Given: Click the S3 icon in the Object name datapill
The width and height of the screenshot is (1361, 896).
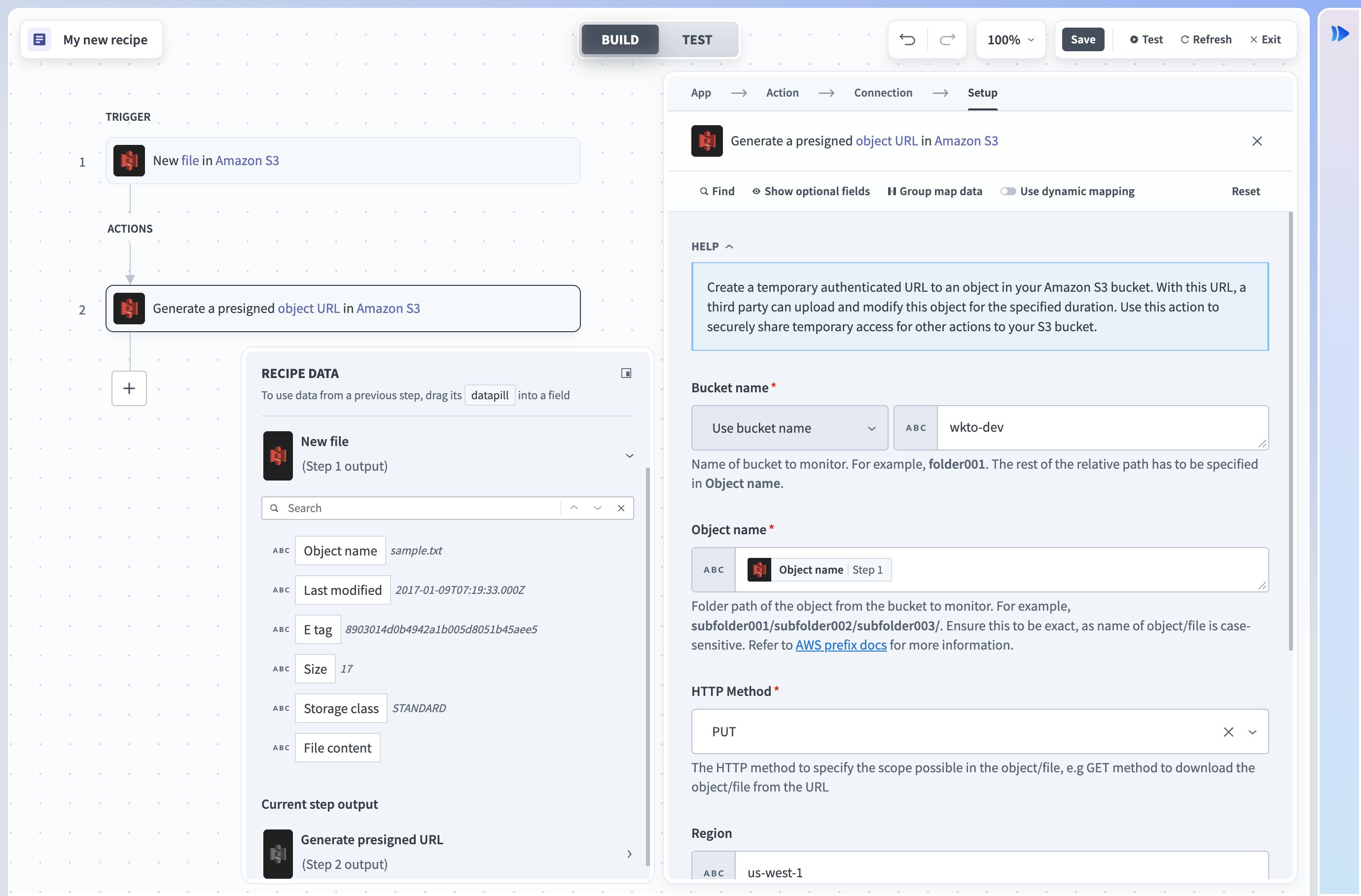Looking at the screenshot, I should pyautogui.click(x=759, y=570).
